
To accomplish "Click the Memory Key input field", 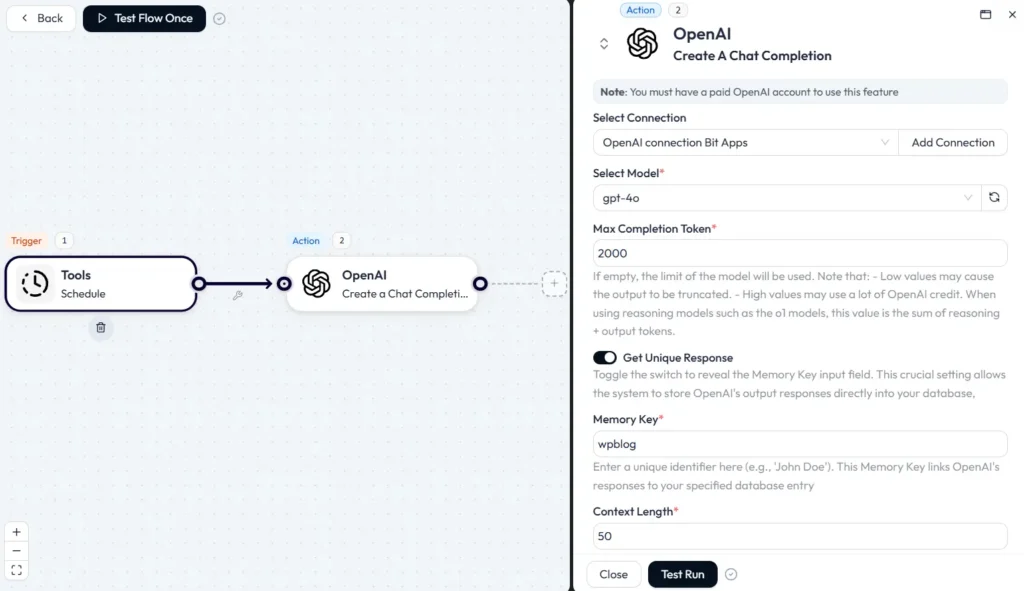I will [799, 444].
